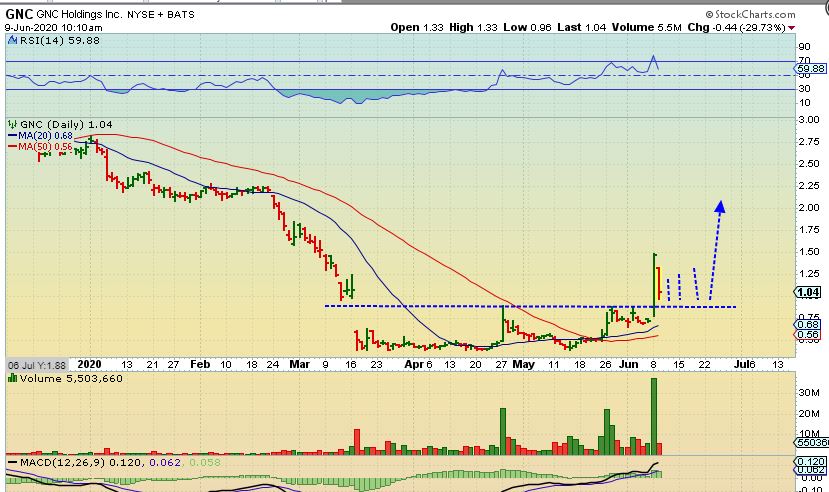Click the boxed 0.062 MACD signal axis tag
The width and height of the screenshot is (829, 492).
tap(810, 470)
